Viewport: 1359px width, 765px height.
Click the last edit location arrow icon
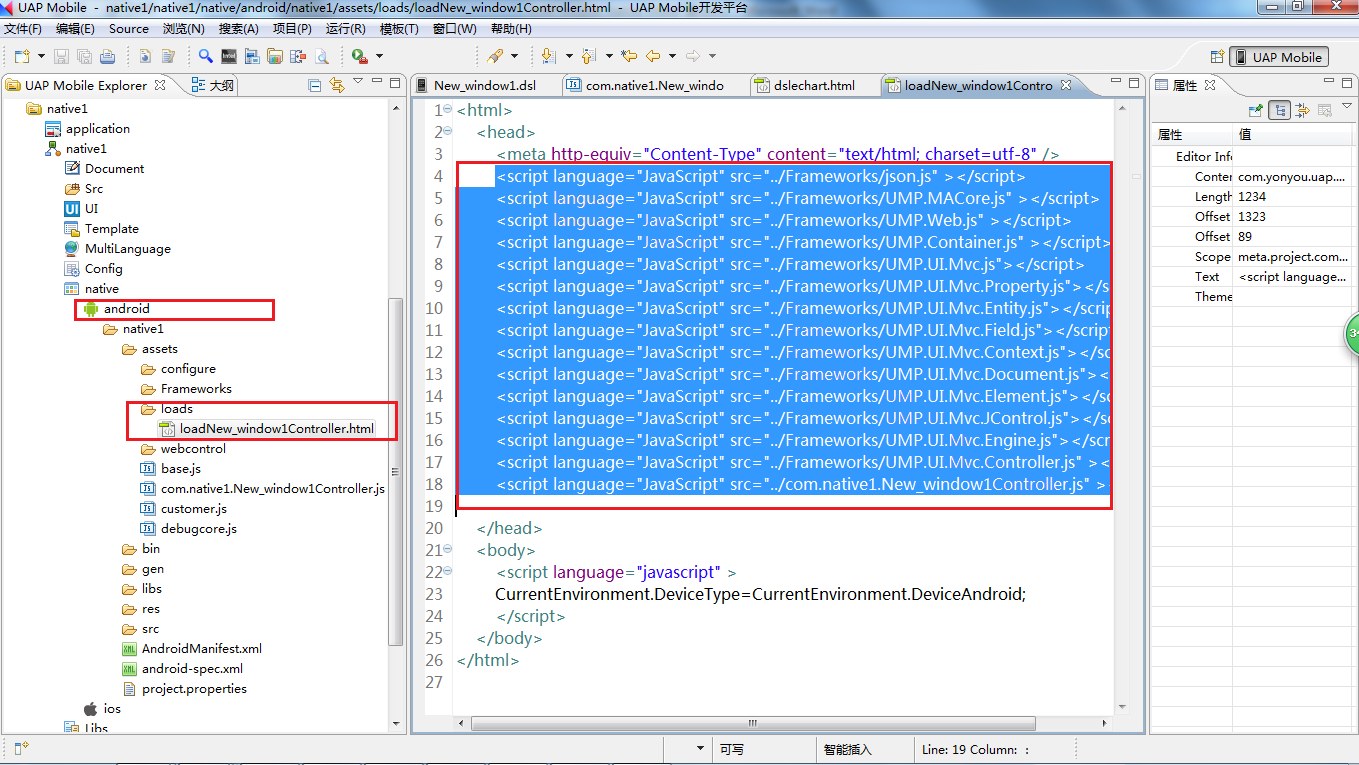point(628,56)
